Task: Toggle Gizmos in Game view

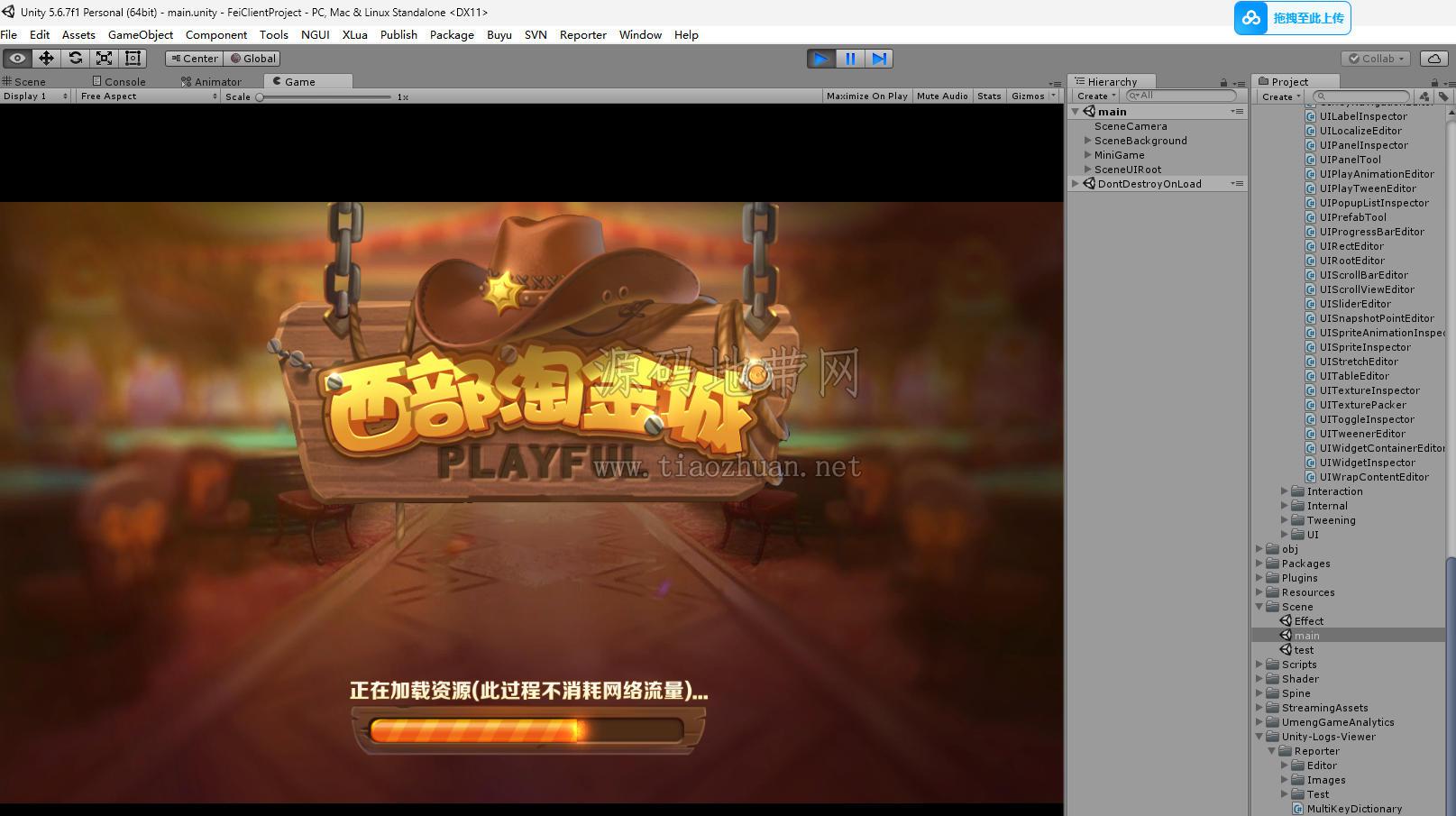Action: coord(1028,96)
